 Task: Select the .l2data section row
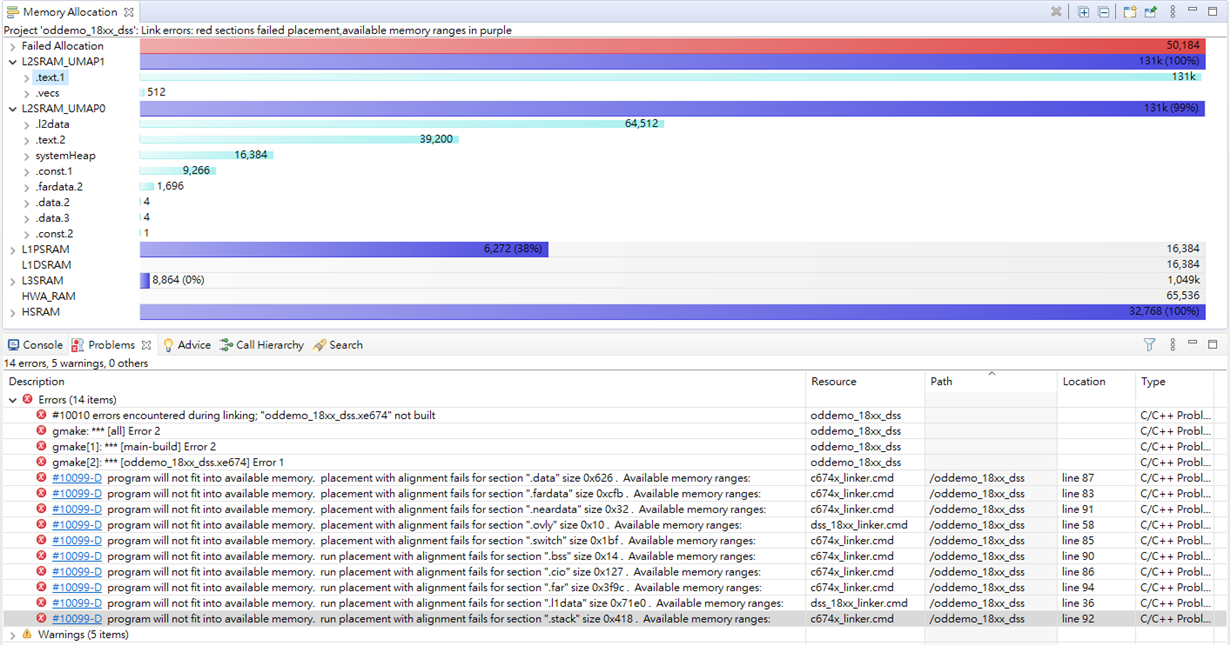52,124
